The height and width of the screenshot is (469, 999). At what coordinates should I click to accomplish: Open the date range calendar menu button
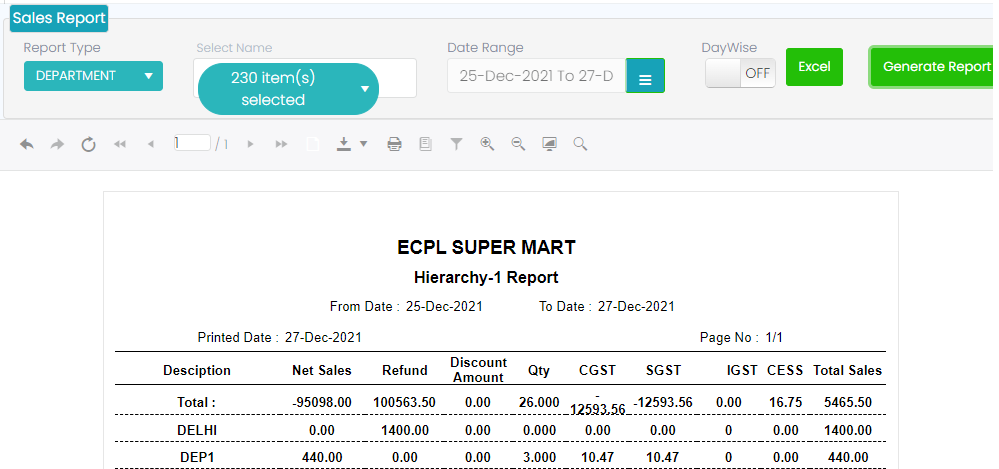tap(645, 76)
